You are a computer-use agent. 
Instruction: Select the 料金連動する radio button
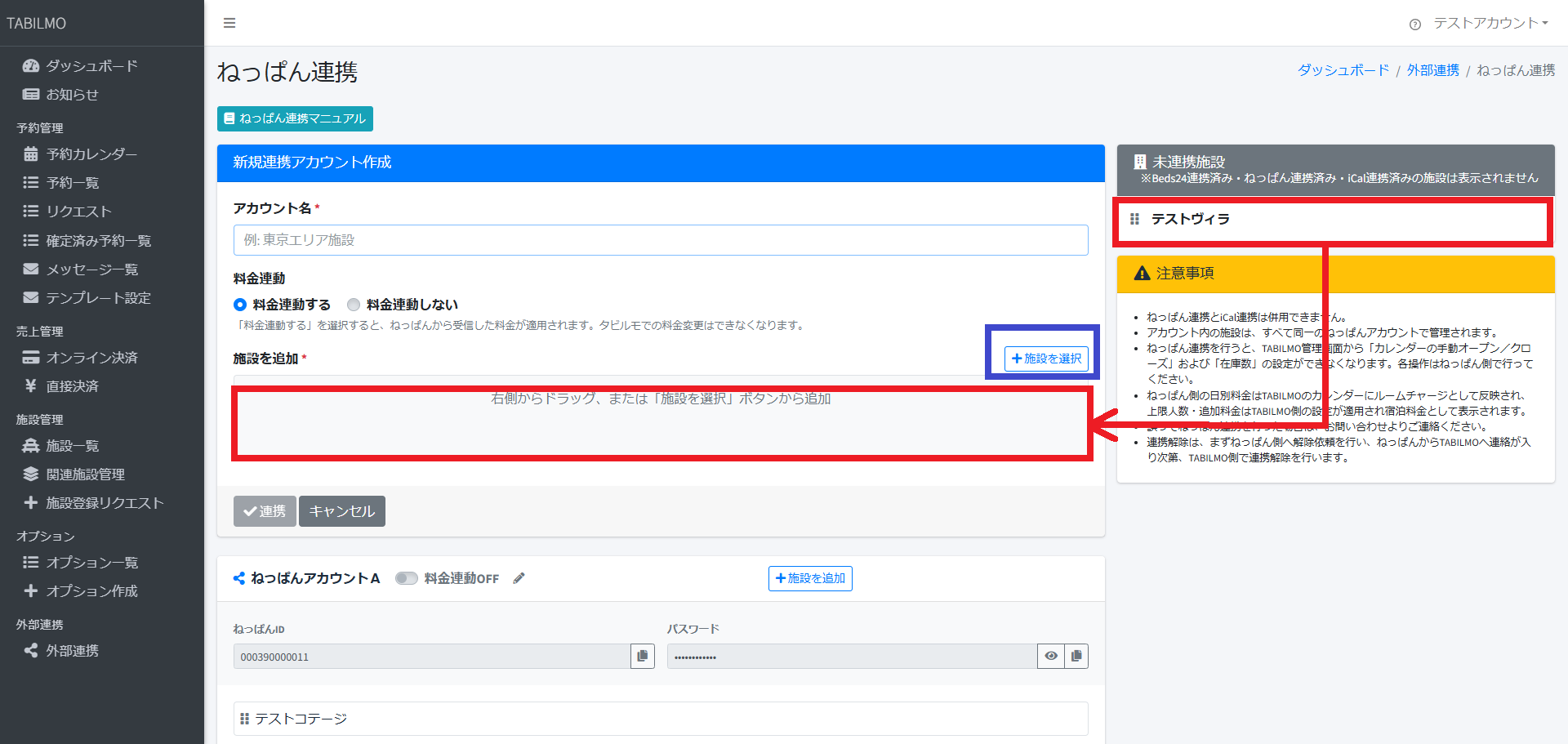pos(240,305)
